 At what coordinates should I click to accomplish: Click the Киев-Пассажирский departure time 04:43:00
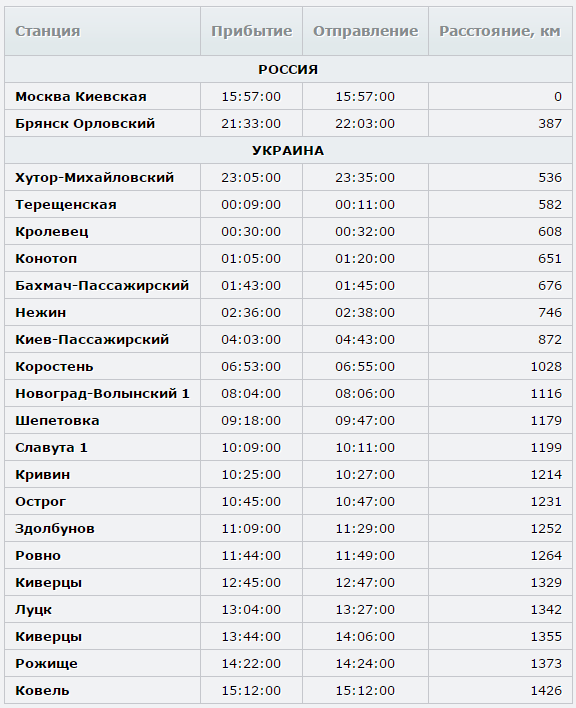click(365, 340)
